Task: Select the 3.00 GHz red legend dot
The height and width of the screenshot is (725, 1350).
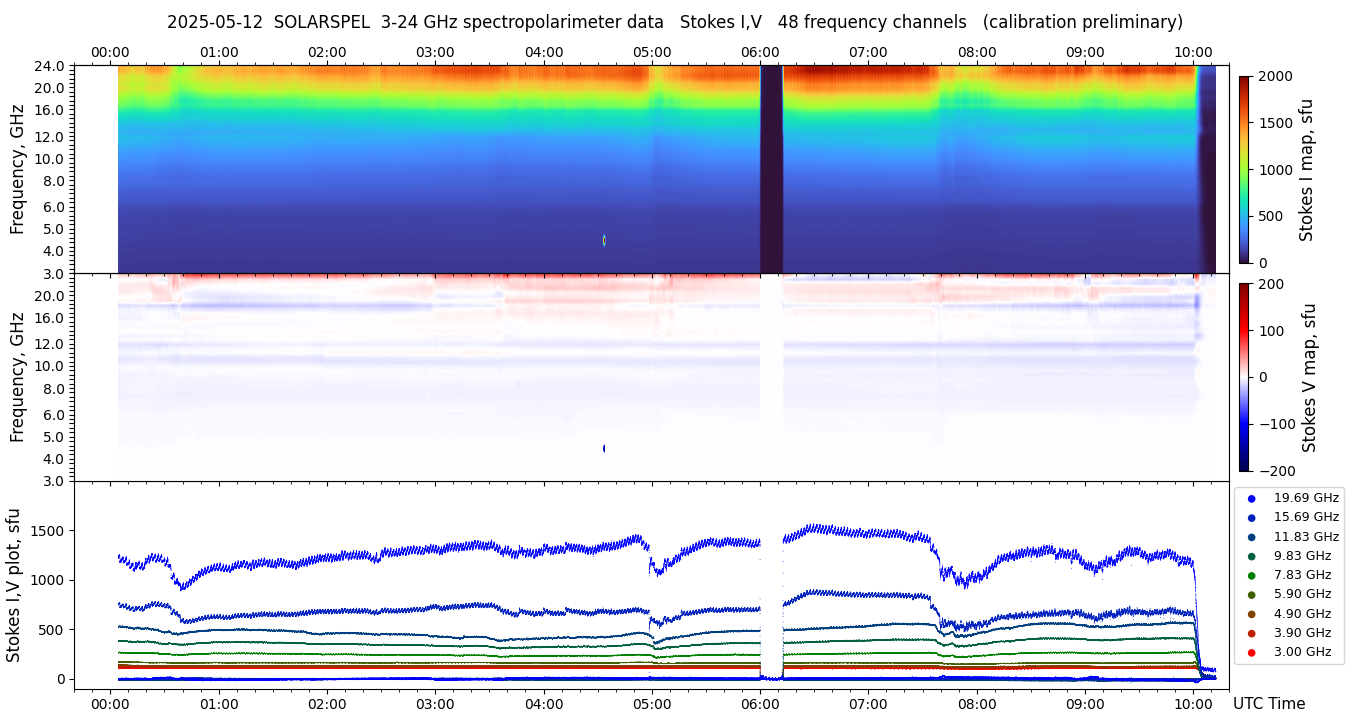Action: coord(1251,652)
